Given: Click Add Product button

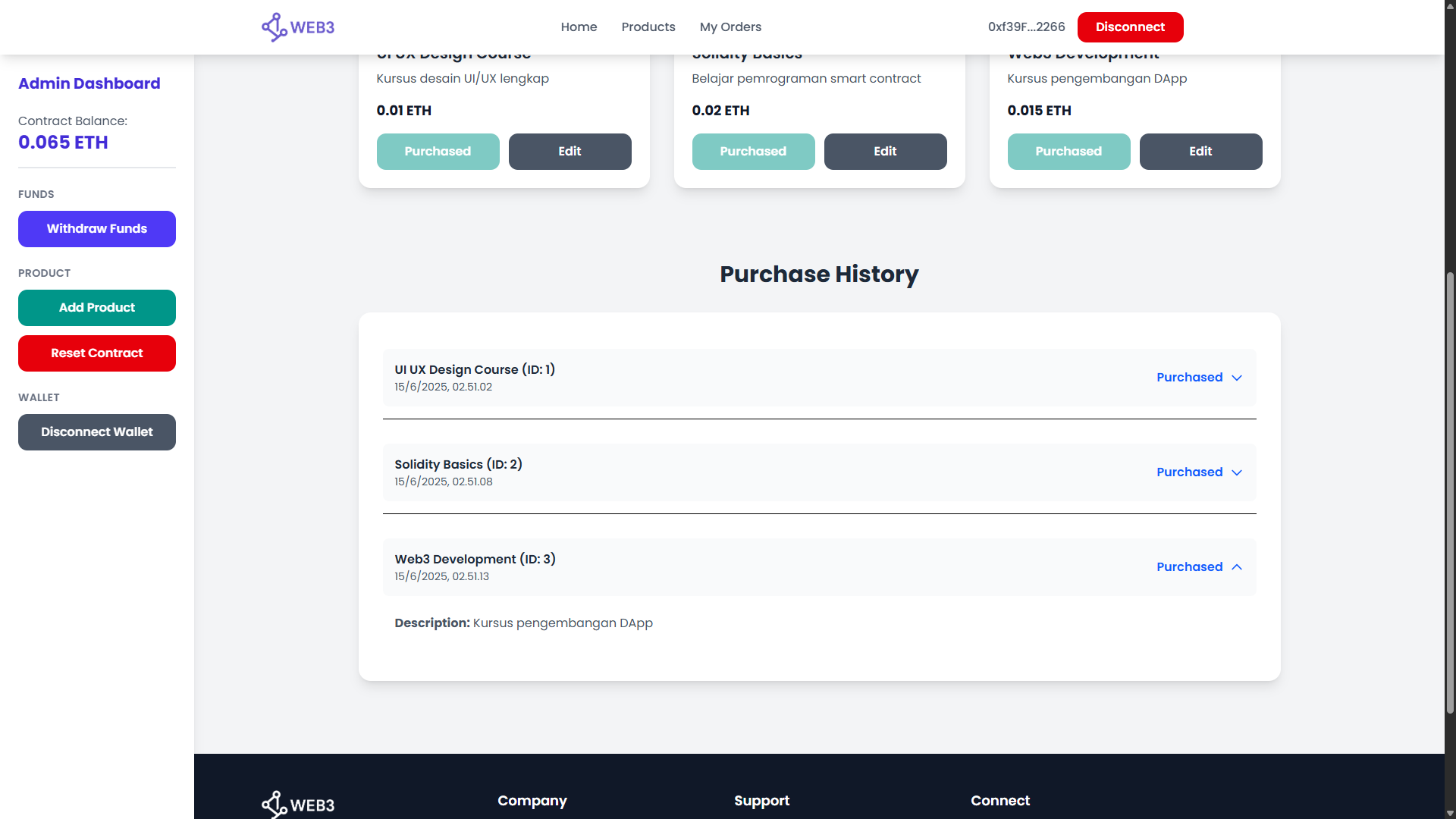Looking at the screenshot, I should click(97, 308).
